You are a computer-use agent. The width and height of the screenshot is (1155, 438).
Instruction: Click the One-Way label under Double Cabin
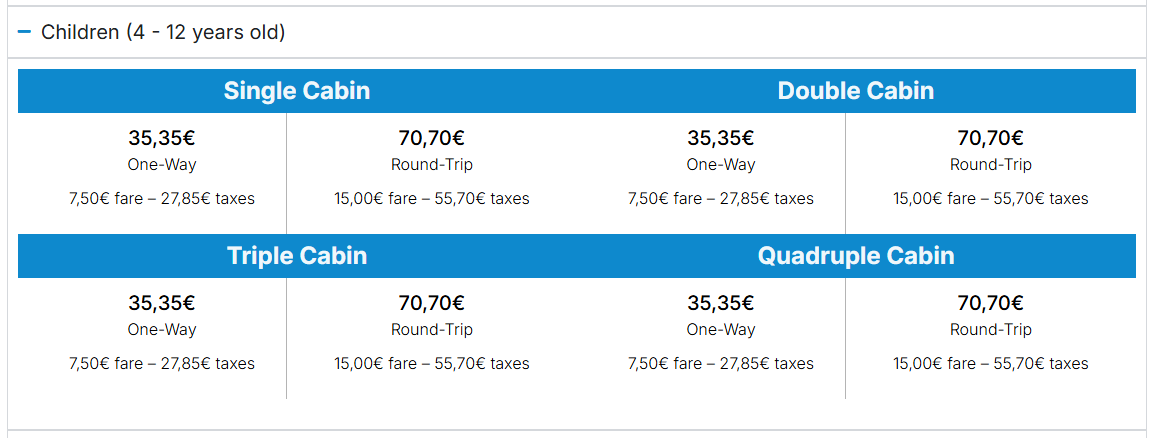coord(720,165)
